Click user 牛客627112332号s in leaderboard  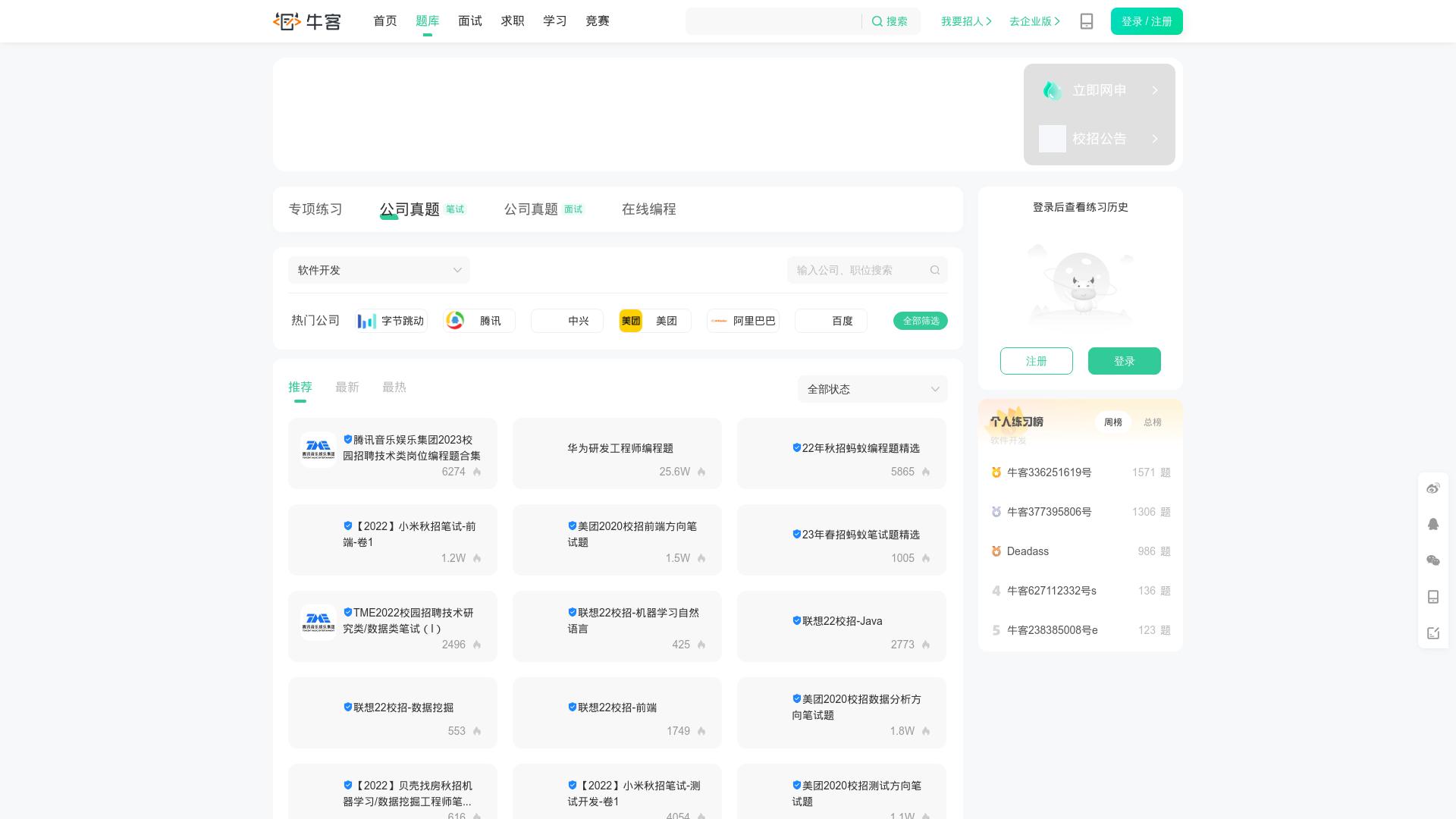click(x=1052, y=591)
